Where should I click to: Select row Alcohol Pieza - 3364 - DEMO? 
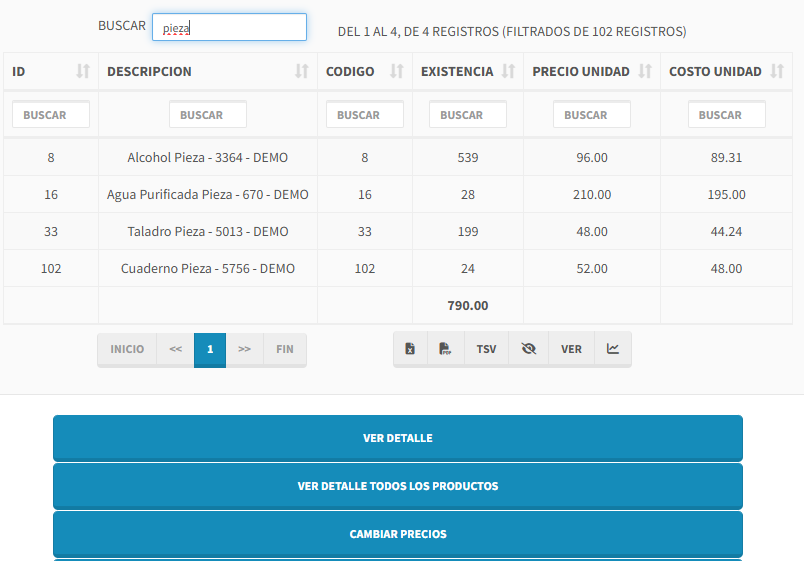[x=398, y=157]
